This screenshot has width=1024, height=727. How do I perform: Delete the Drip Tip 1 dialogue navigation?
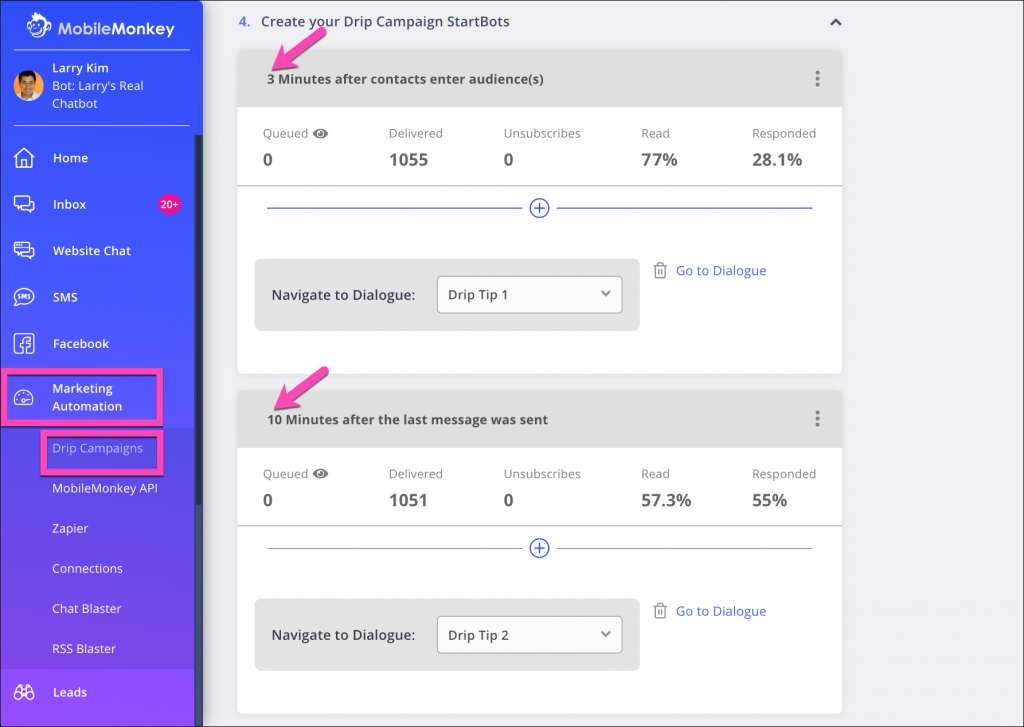click(x=660, y=270)
